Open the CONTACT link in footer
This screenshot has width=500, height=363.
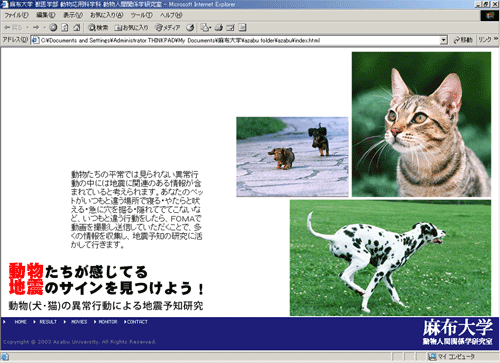point(137,322)
